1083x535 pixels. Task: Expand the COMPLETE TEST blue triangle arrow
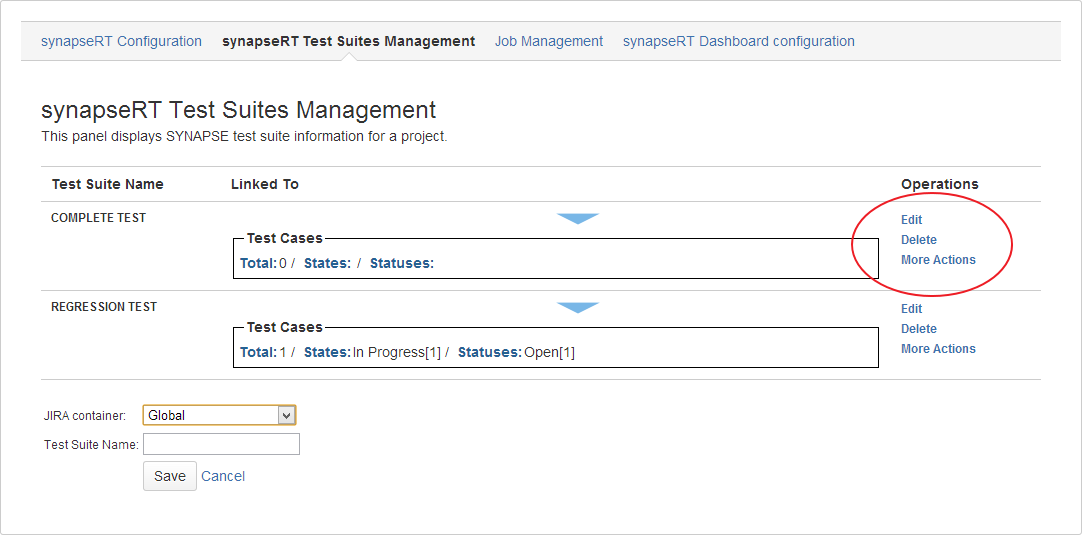pyautogui.click(x=578, y=218)
